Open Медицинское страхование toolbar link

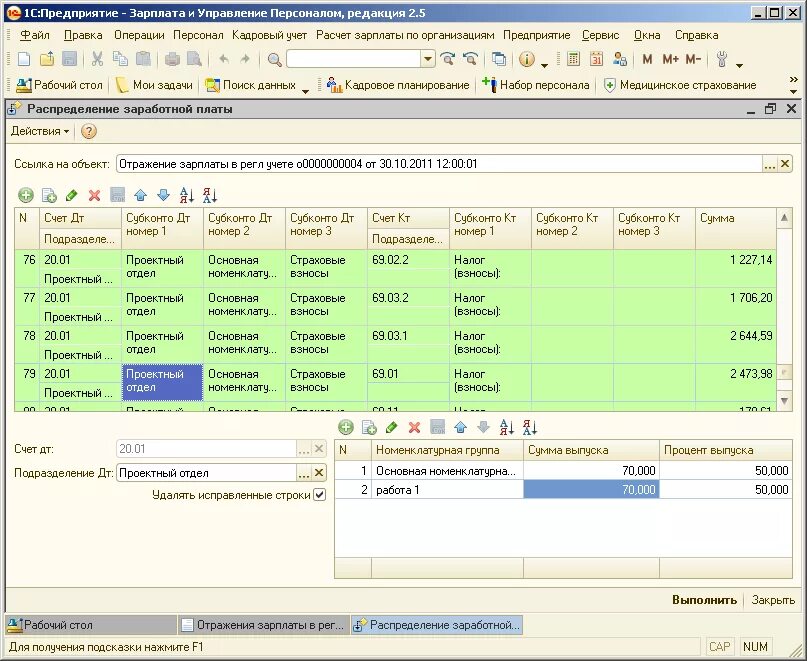click(679, 85)
